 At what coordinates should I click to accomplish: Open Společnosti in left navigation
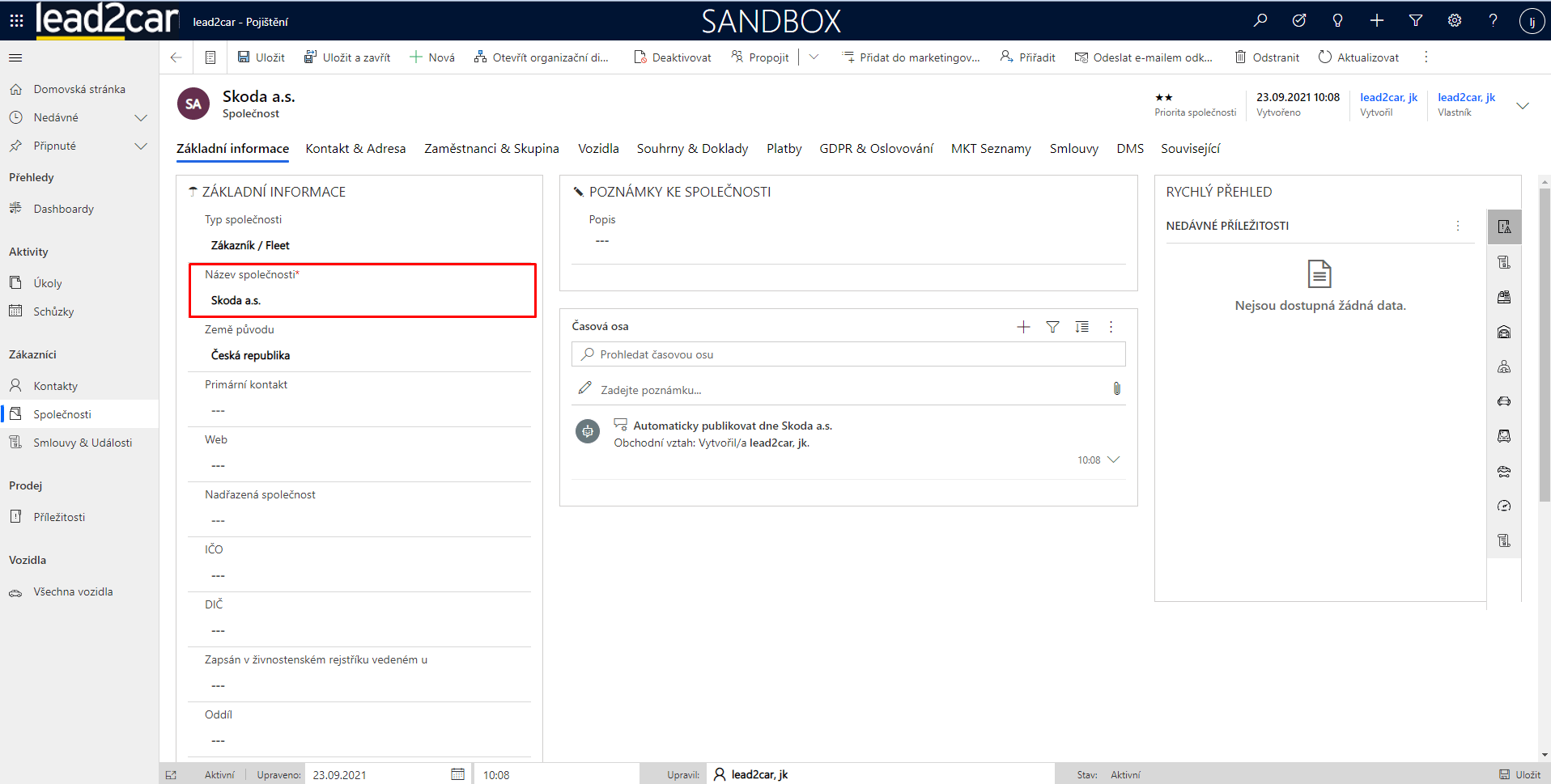(x=62, y=414)
